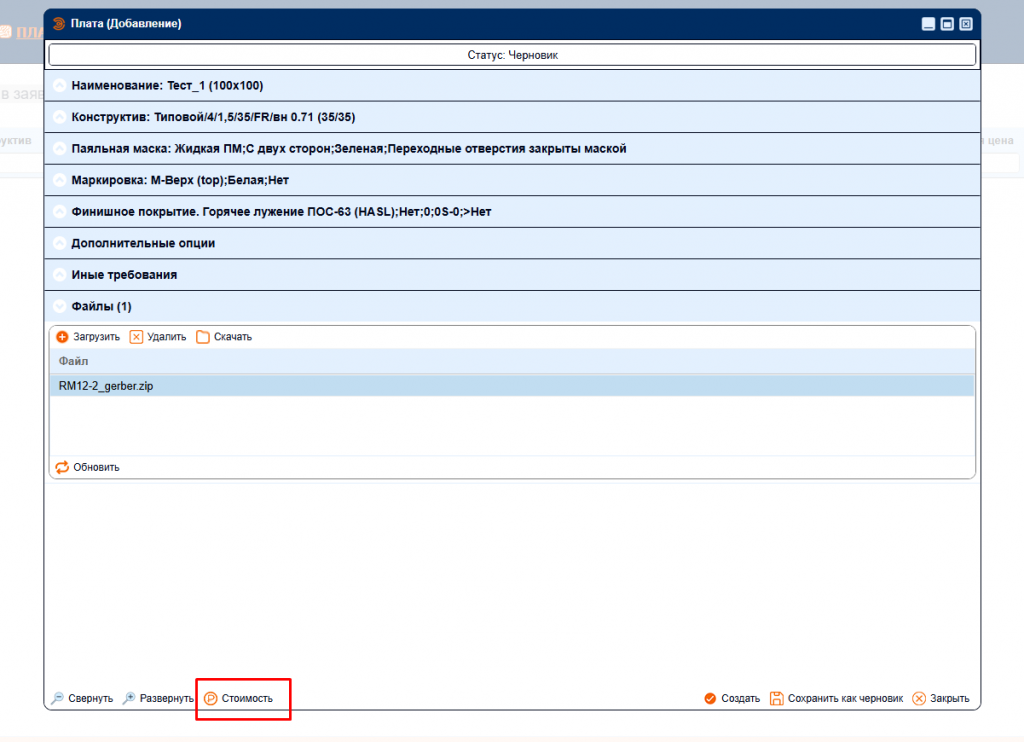Click the Свернуть collapse-all icon

[58, 699]
